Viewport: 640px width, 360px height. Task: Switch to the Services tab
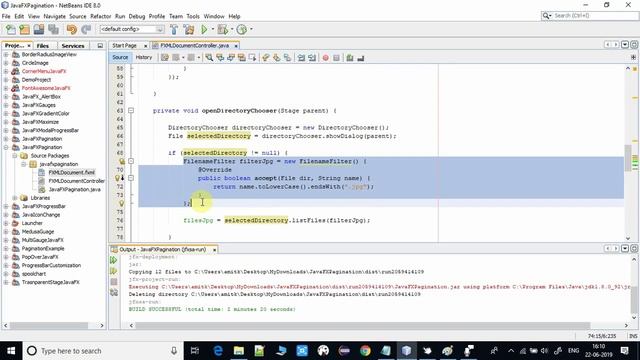tap(73, 46)
